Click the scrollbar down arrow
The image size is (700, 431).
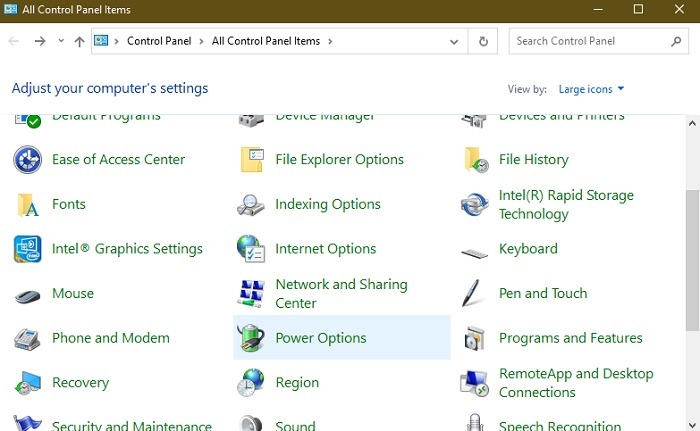pos(692,425)
